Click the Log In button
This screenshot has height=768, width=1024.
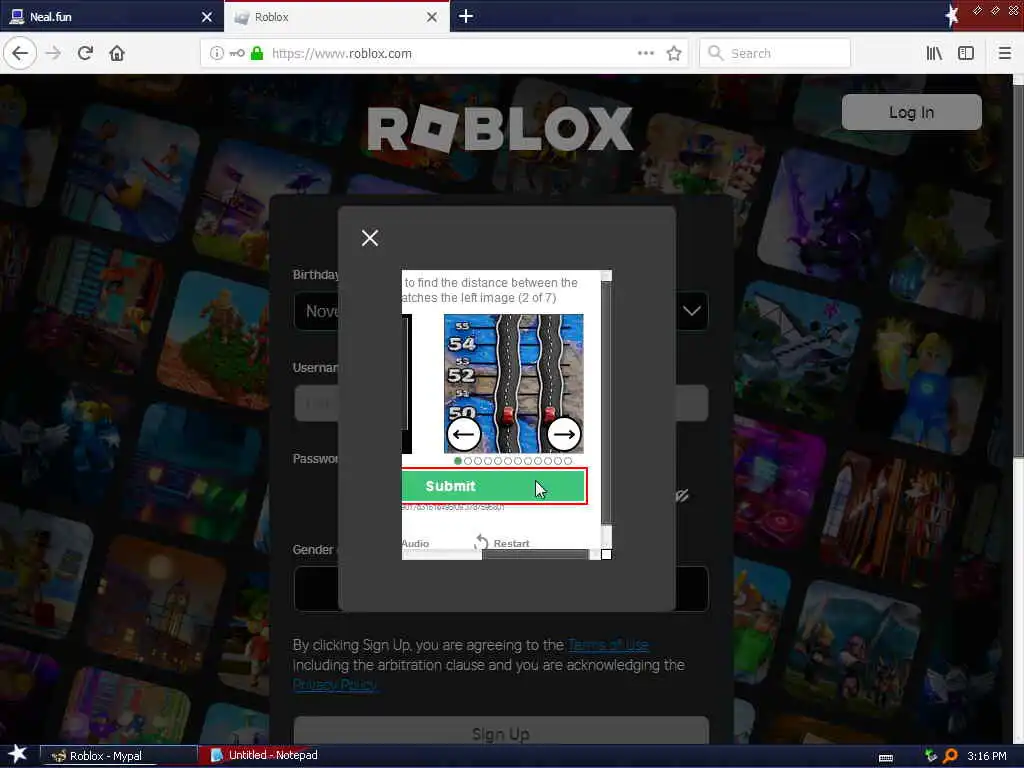(912, 112)
